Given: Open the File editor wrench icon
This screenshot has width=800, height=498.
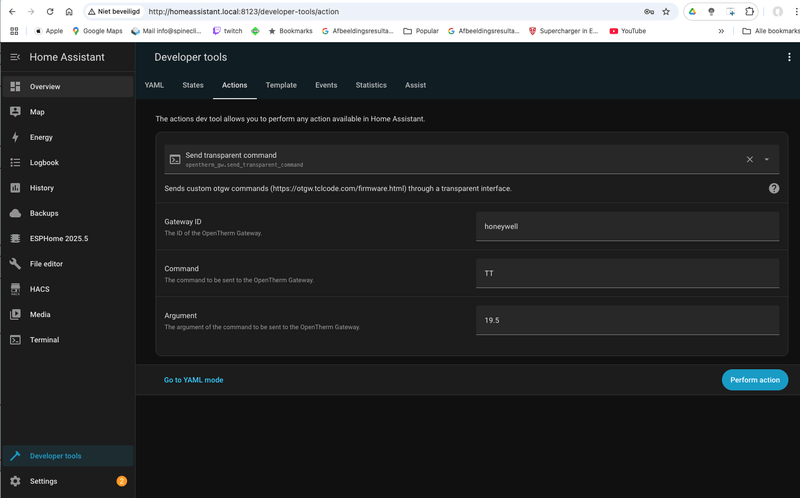Looking at the screenshot, I should (x=15, y=264).
